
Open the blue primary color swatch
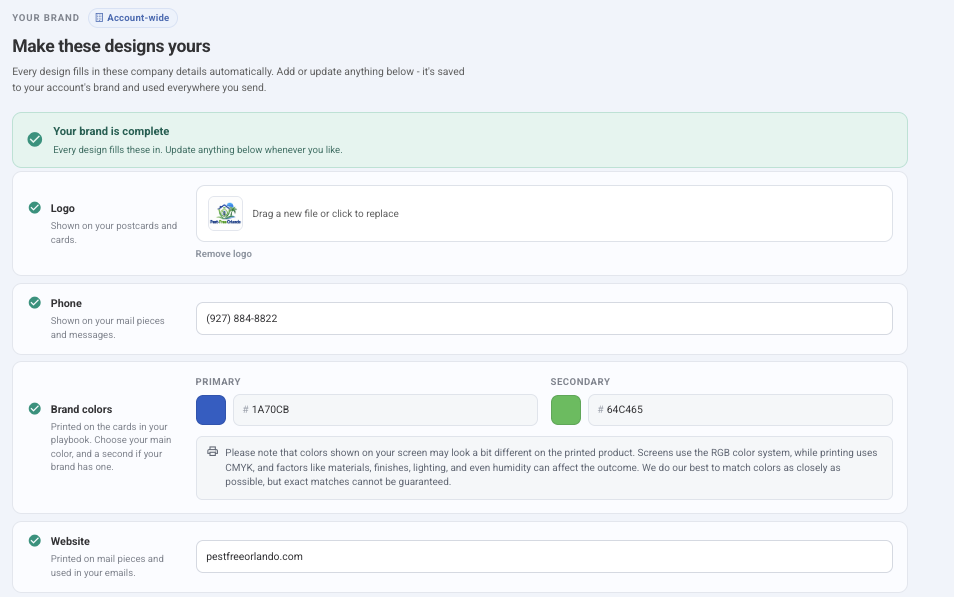pos(211,410)
